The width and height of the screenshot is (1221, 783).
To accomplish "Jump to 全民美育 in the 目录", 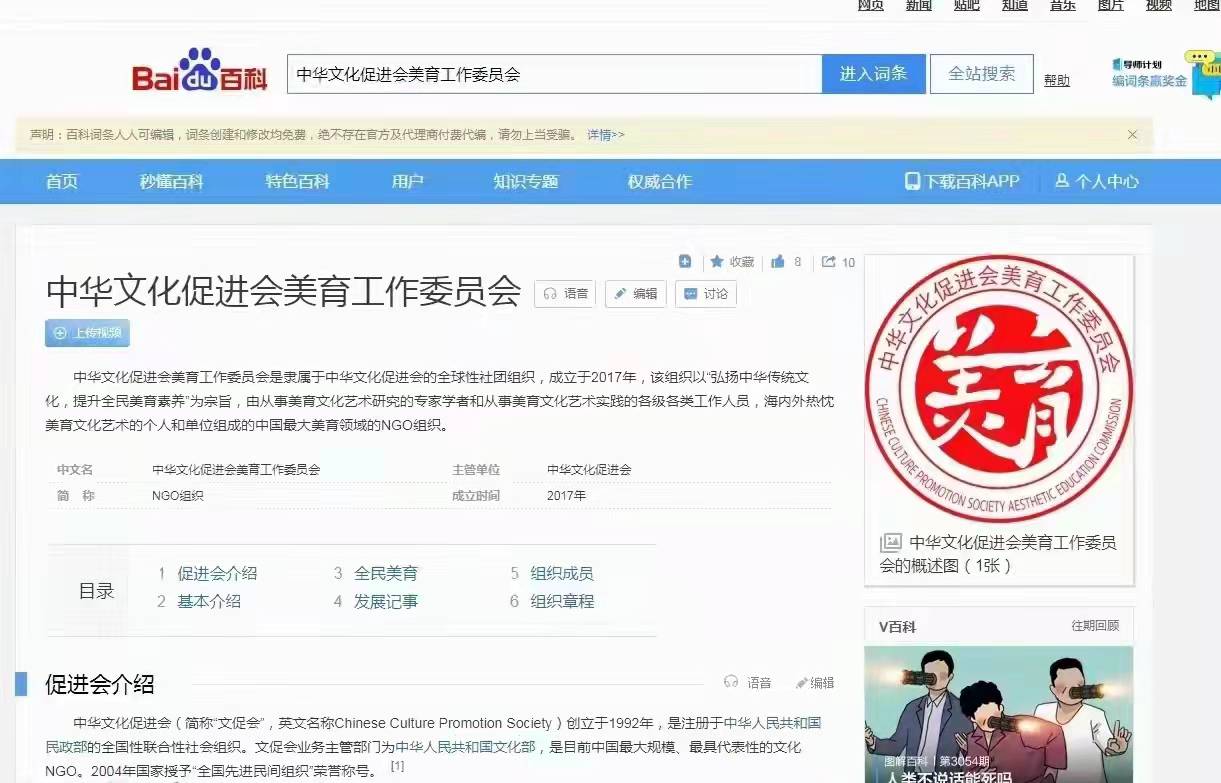I will coord(386,573).
